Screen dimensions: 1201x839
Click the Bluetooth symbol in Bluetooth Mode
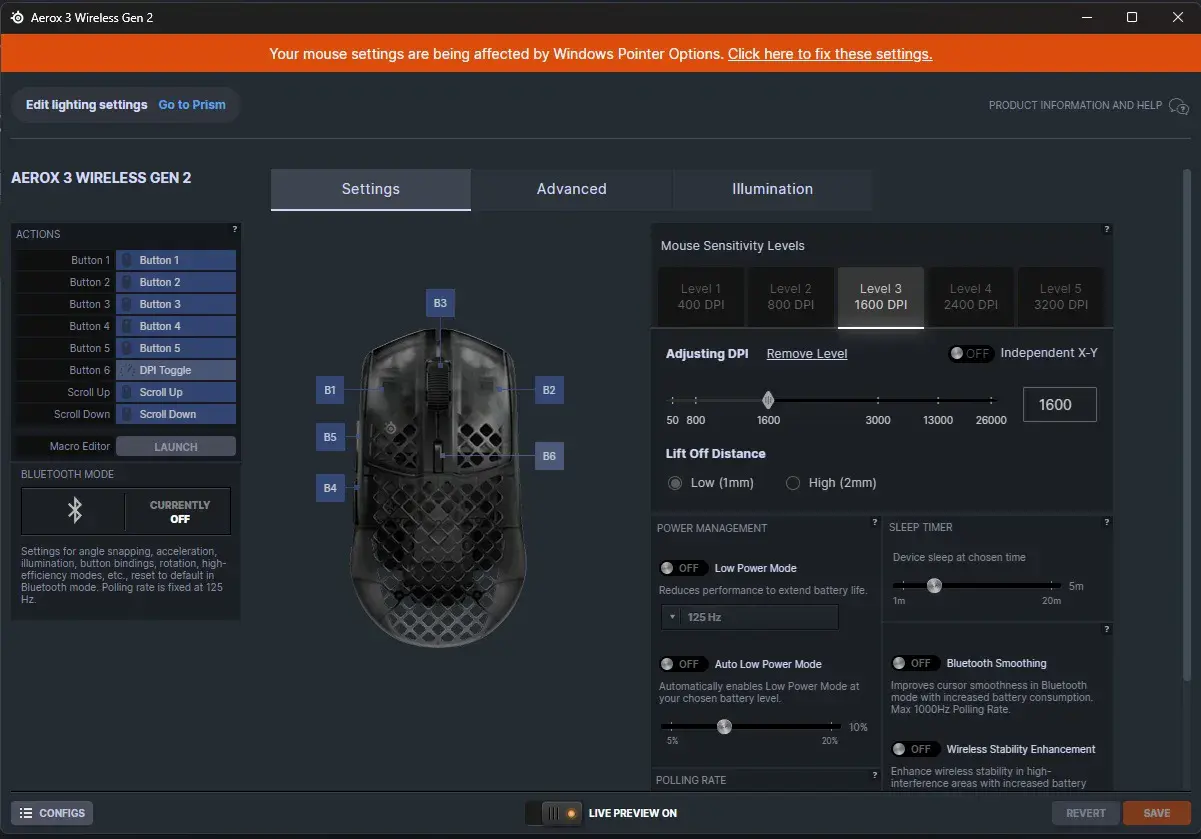pos(74,511)
